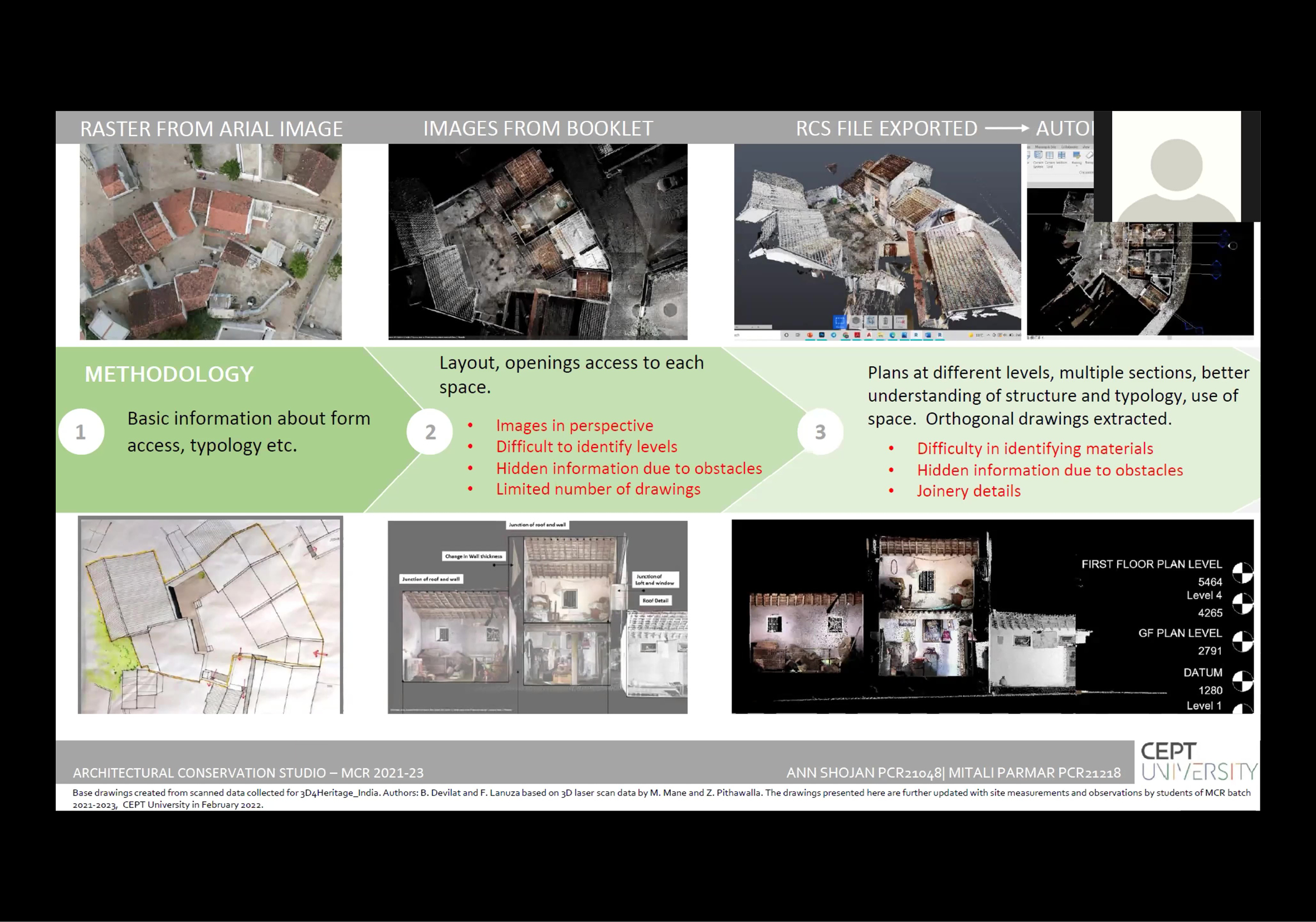Screen dimensions: 1316x922
Task: Switch to the Massing & Site ribbon tab
Action: pos(1045,147)
